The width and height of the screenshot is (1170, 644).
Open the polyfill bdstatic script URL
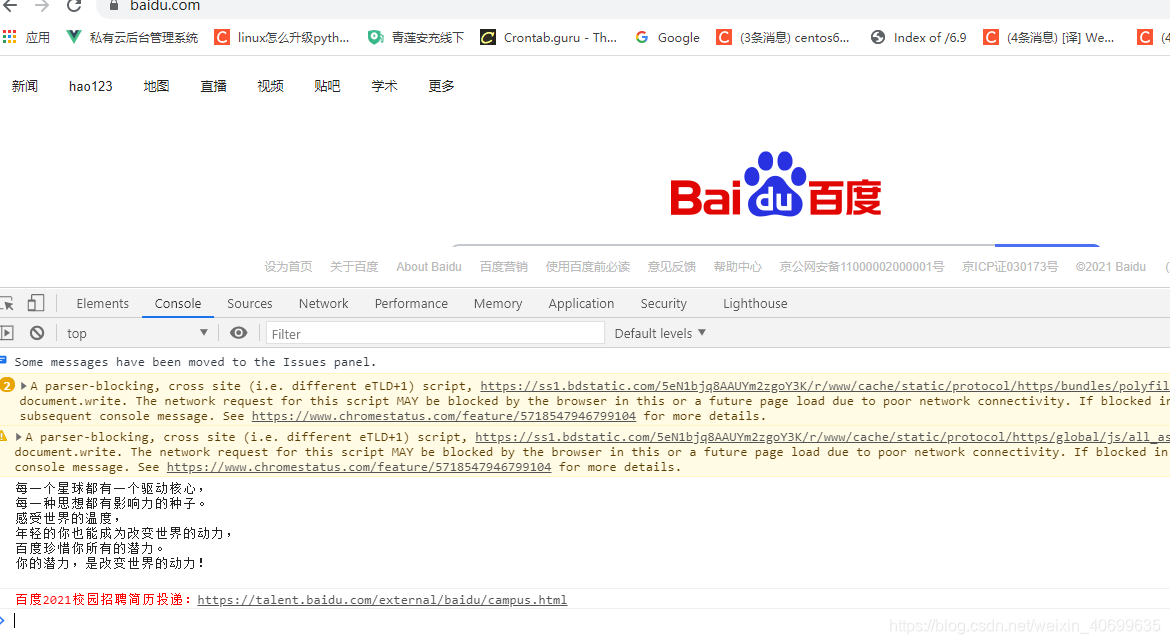pos(825,386)
